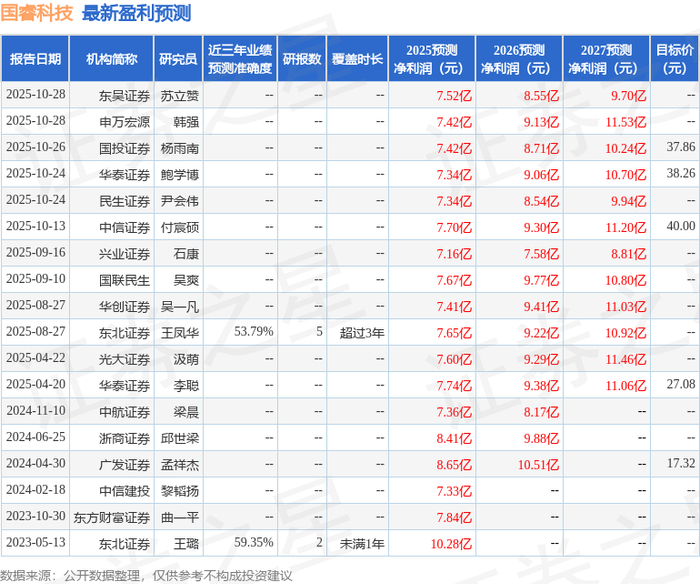Select the 2027预测净利润 column header
This screenshot has height=584, width=700.
click(x=606, y=59)
